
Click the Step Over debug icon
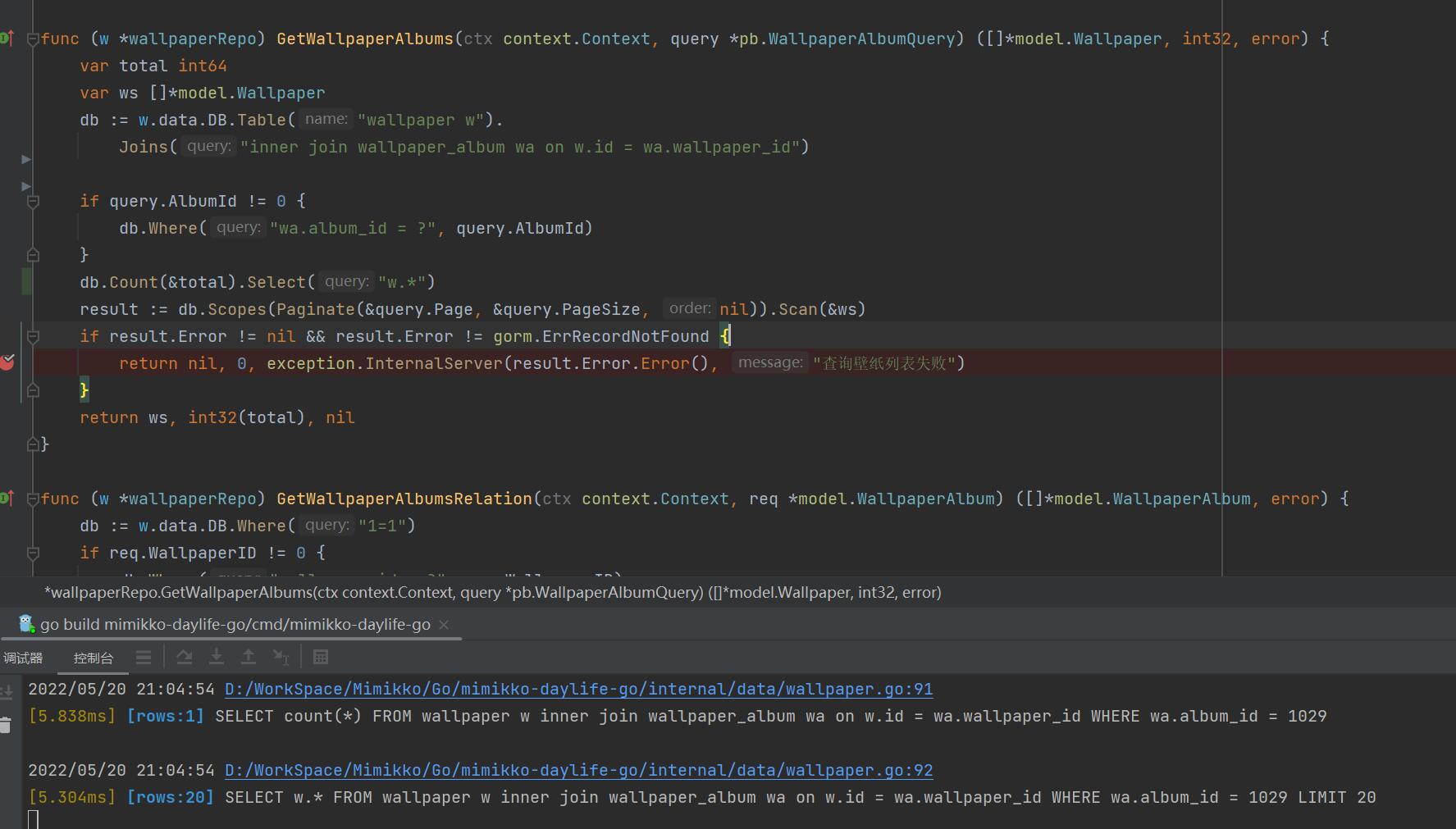(185, 657)
